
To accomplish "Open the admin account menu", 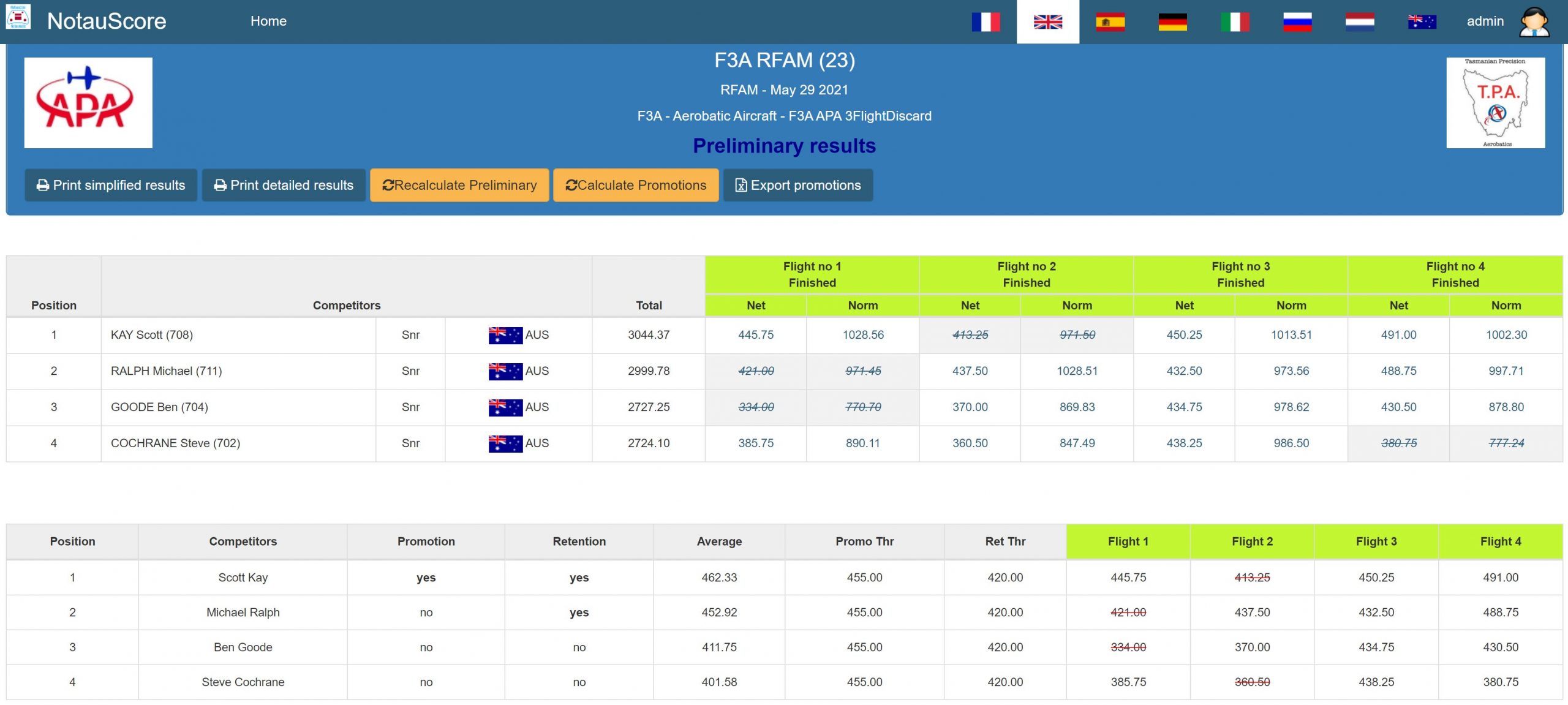I will (x=1485, y=21).
